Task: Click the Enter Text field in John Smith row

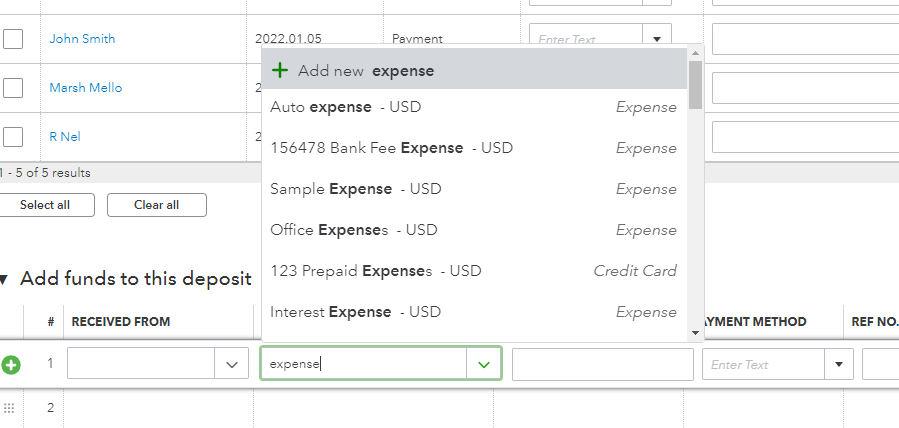Action: [586, 39]
